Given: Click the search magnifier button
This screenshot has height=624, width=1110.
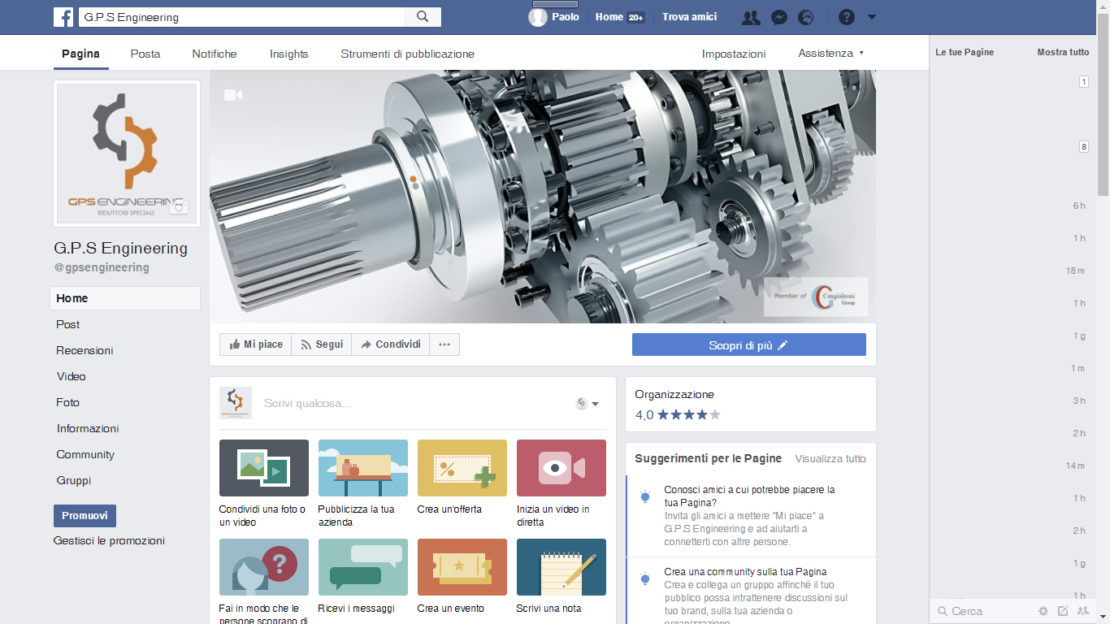Looking at the screenshot, I should [423, 17].
